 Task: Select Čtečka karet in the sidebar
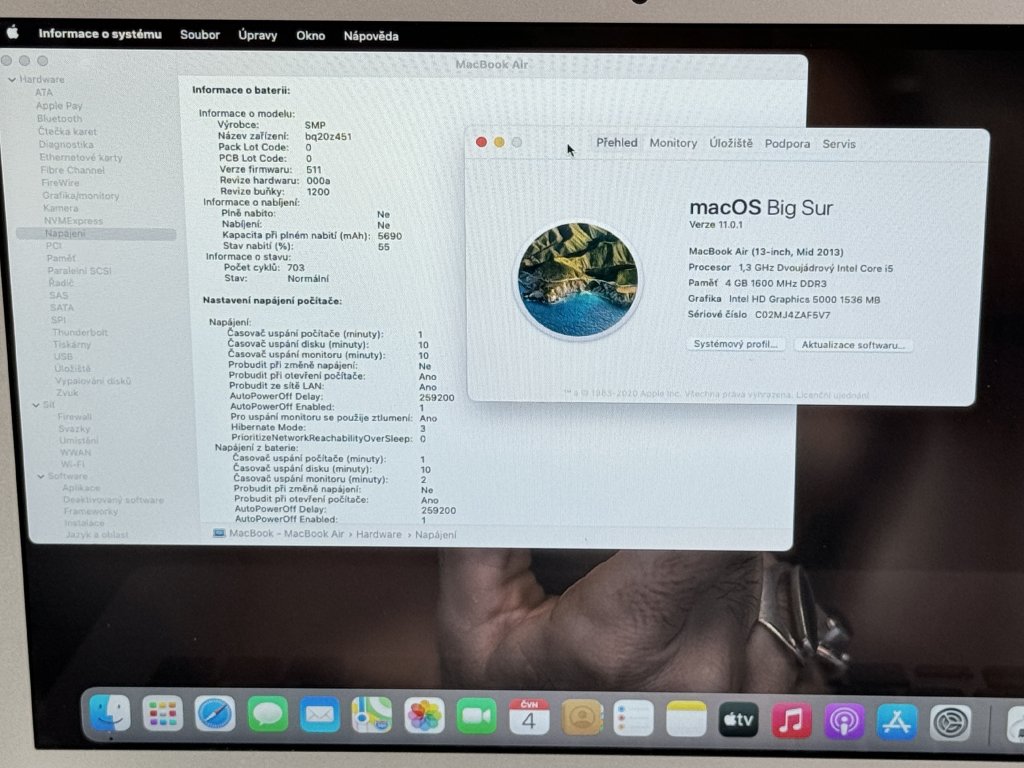click(x=67, y=131)
